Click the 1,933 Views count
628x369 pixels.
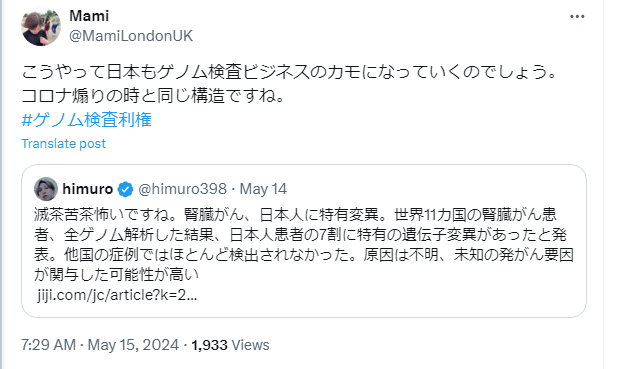pos(230,345)
